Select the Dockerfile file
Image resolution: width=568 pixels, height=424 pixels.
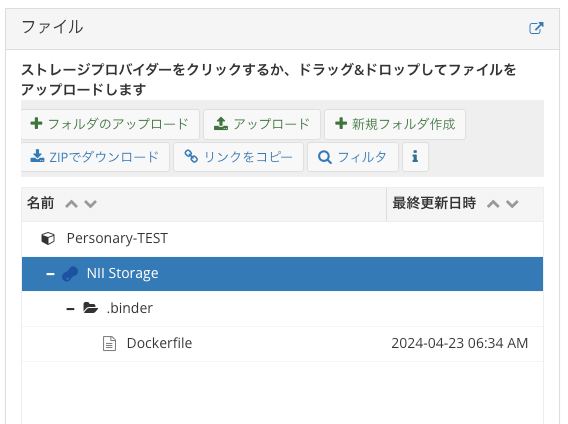click(282, 343)
